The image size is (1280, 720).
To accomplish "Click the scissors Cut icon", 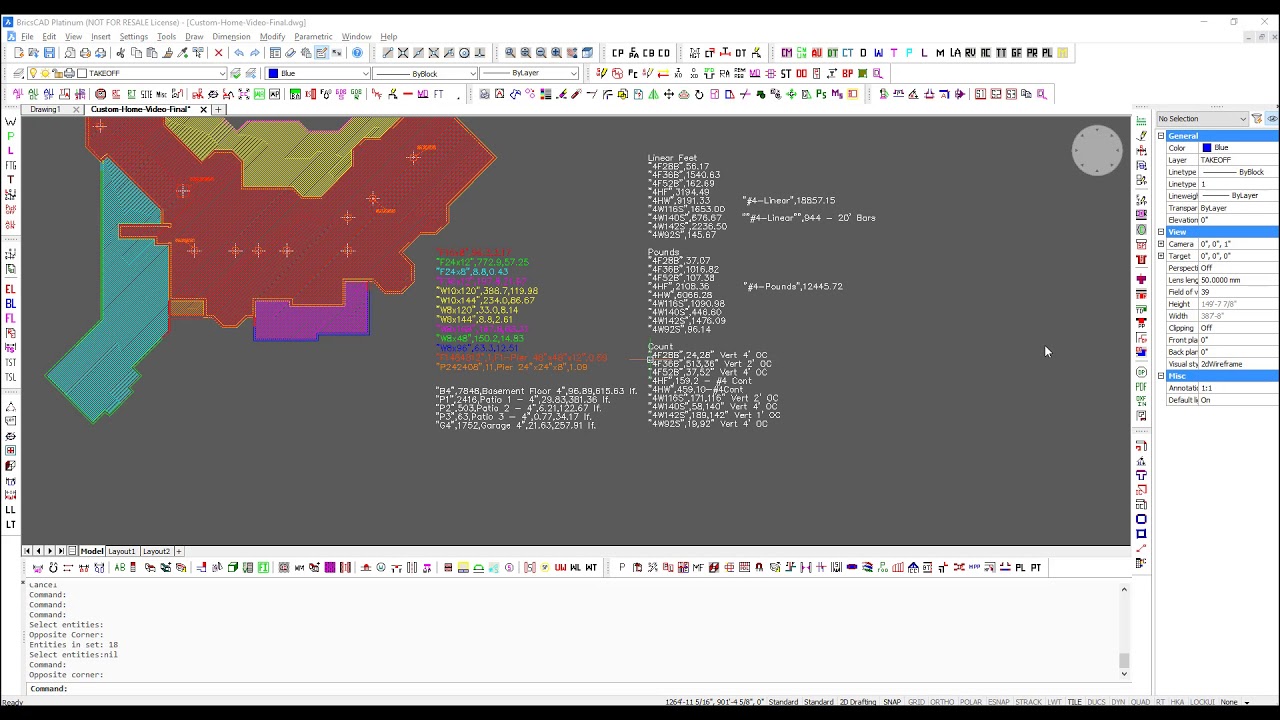I will [121, 53].
